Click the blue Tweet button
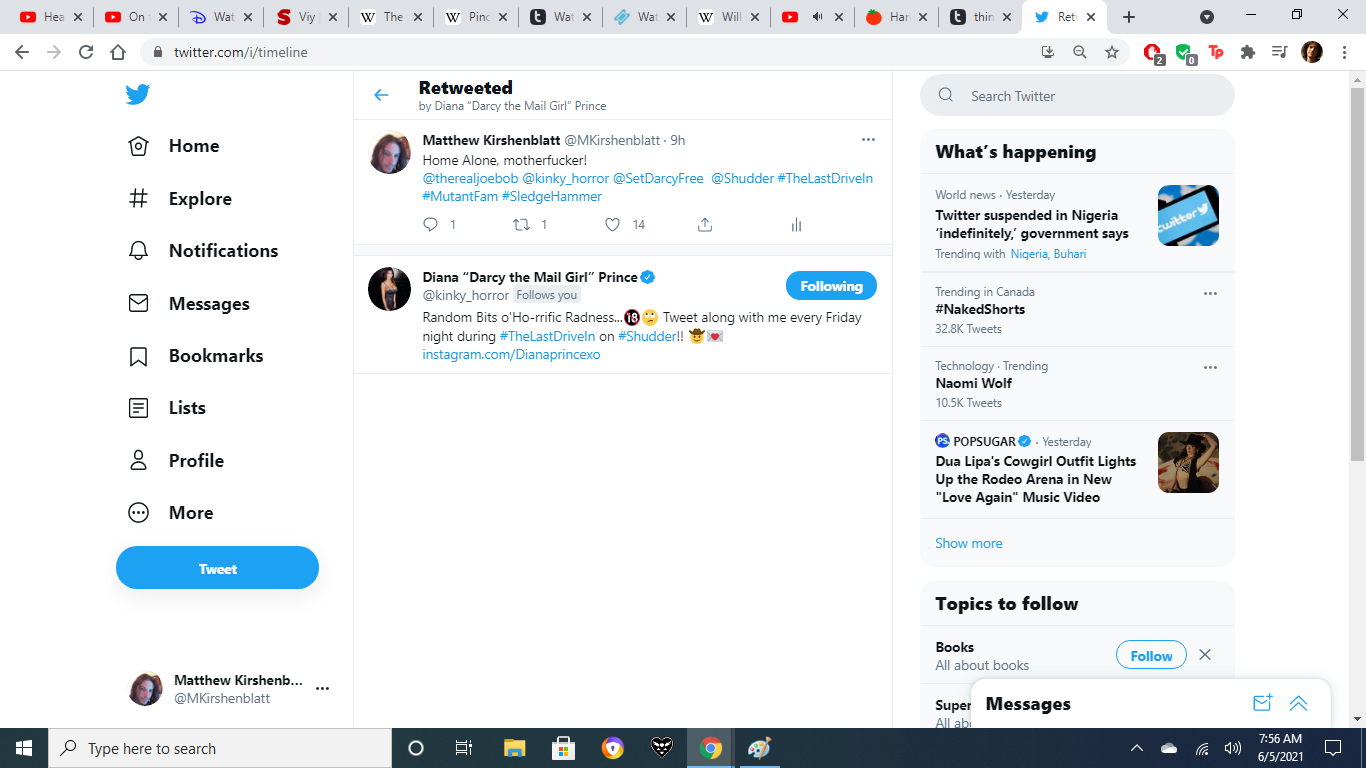Image resolution: width=1366 pixels, height=768 pixels. (x=217, y=568)
